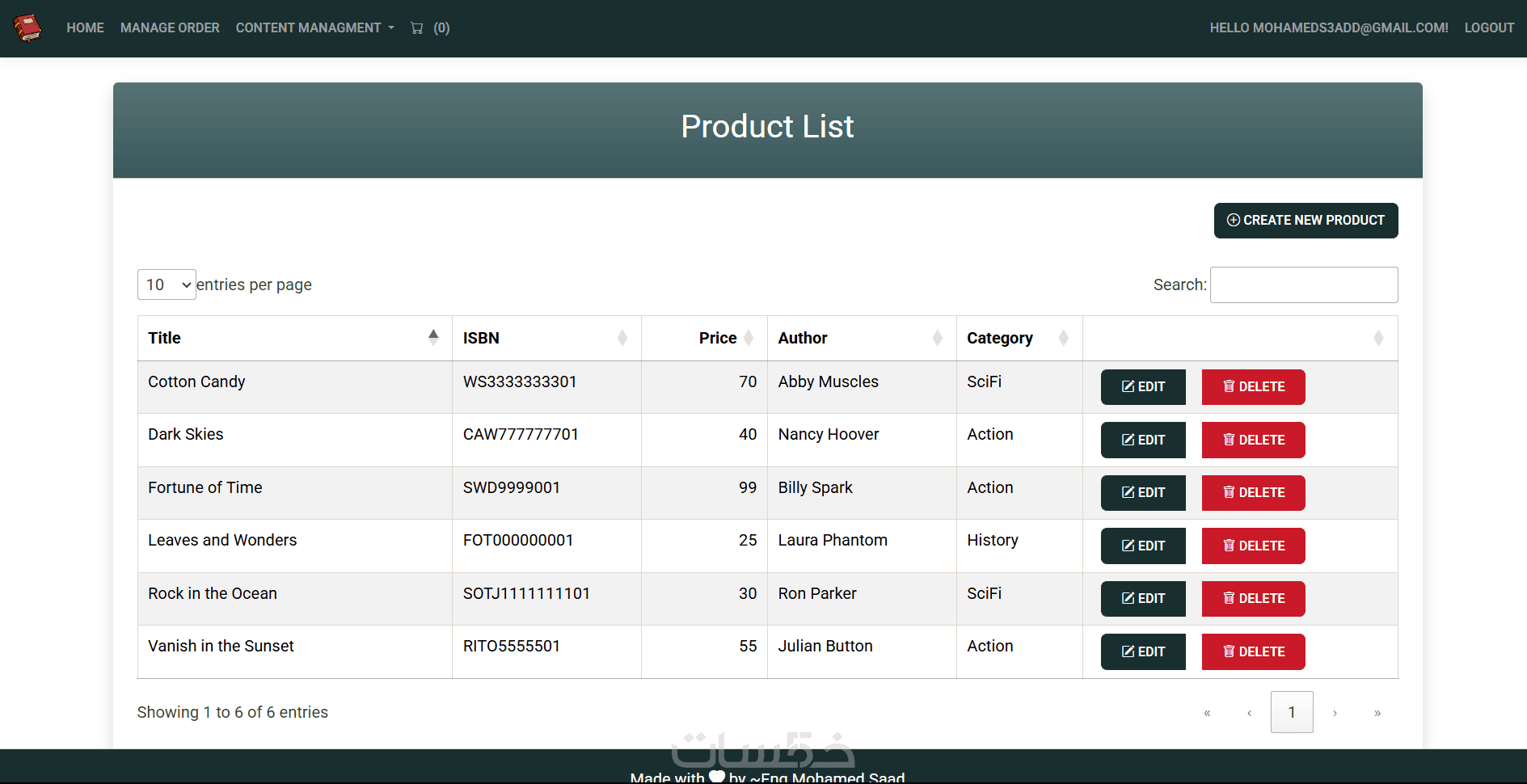Viewport: 1527px width, 784px height.
Task: Delete the Dark Skies product
Action: click(1253, 440)
